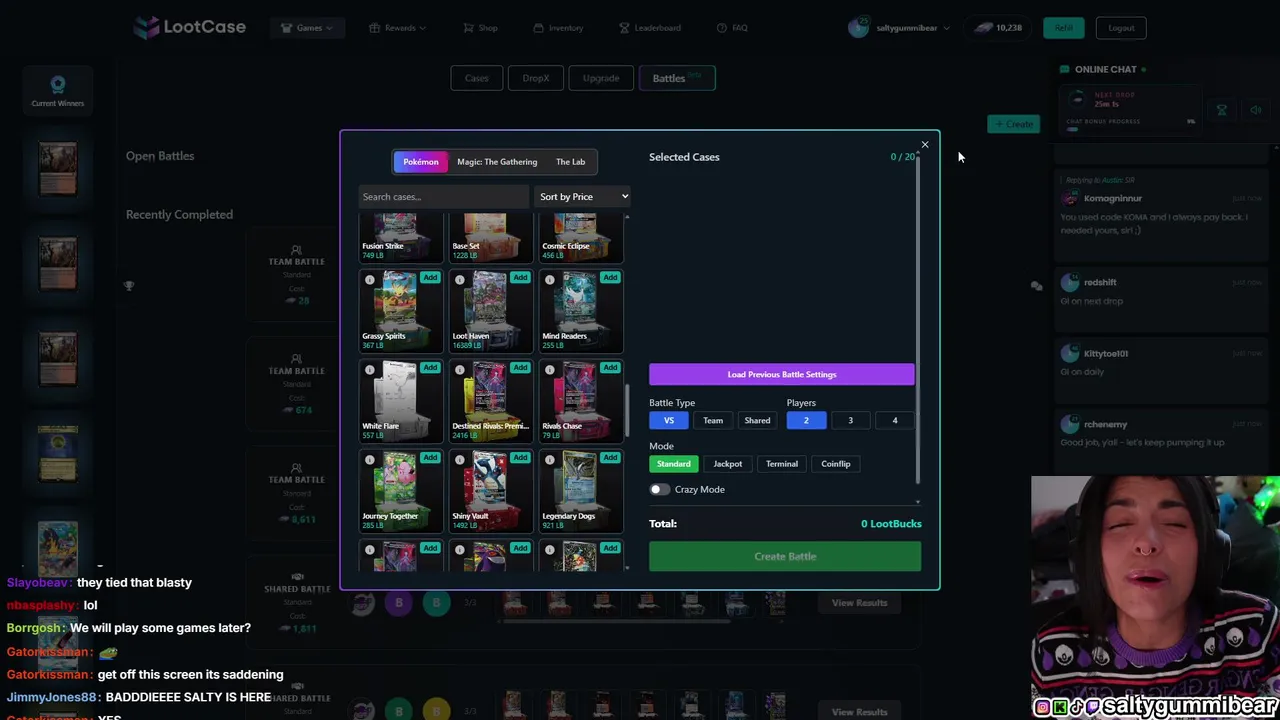Open the user avatar for saltygummibear
The width and height of the screenshot is (1280, 720).
click(857, 28)
